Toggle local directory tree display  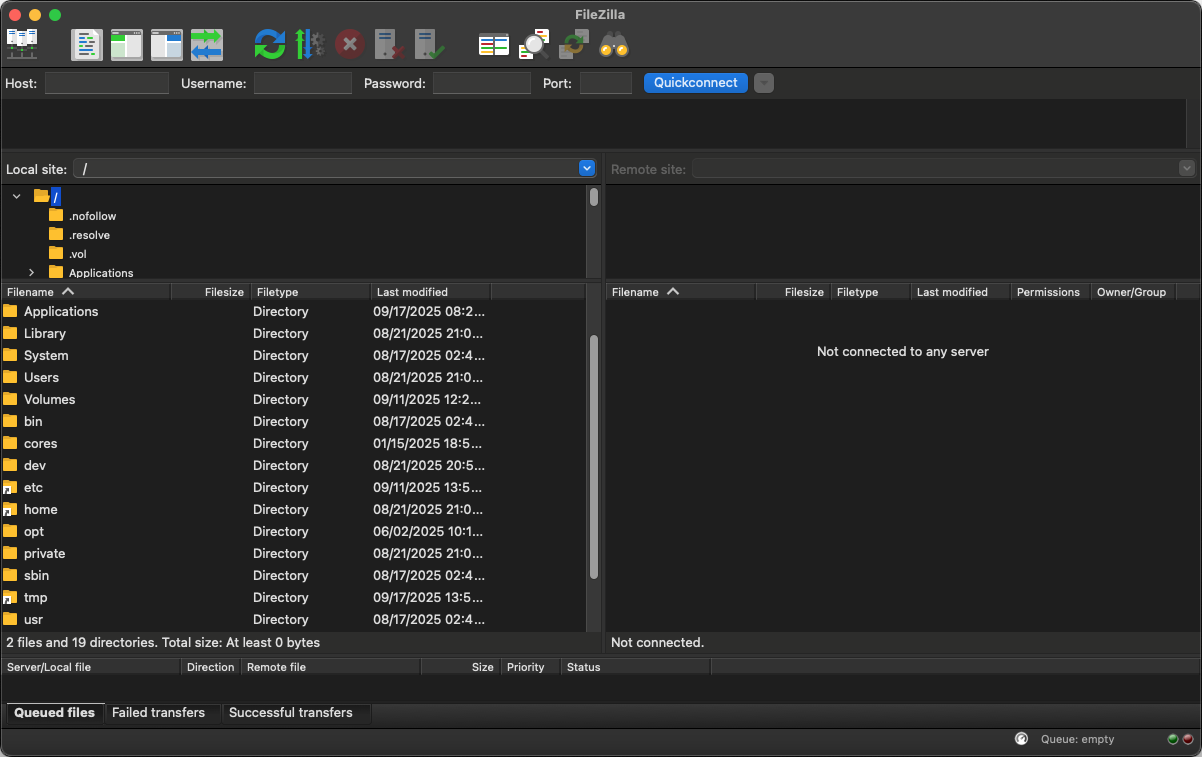[127, 44]
